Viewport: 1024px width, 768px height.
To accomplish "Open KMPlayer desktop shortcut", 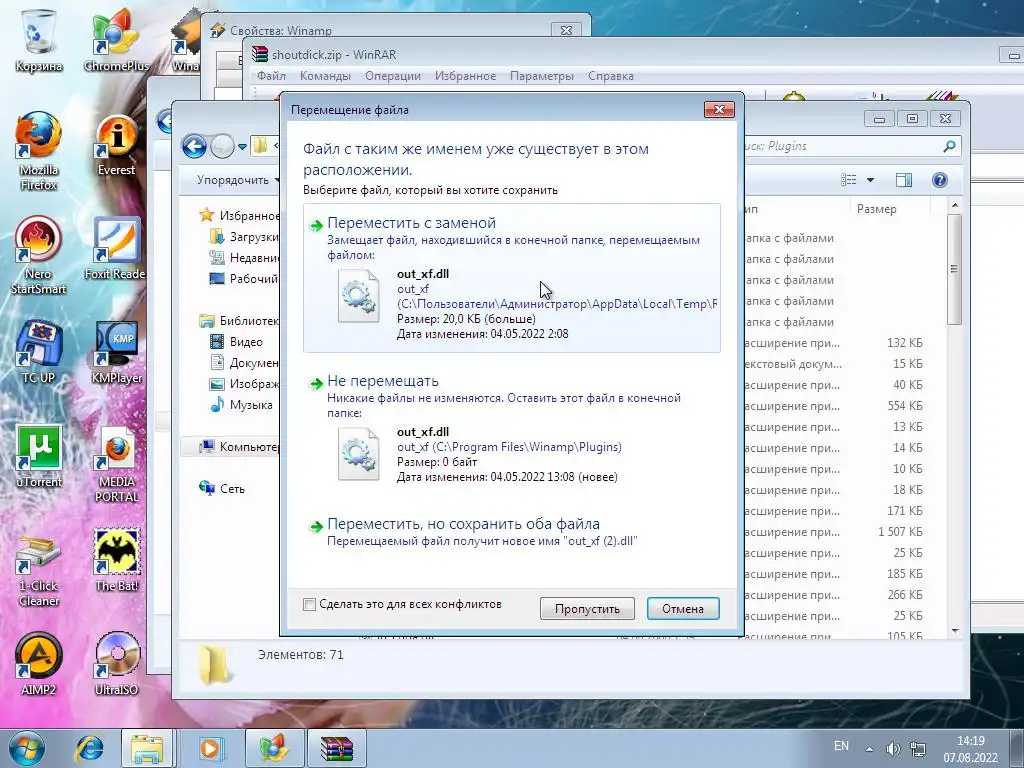I will 116,353.
